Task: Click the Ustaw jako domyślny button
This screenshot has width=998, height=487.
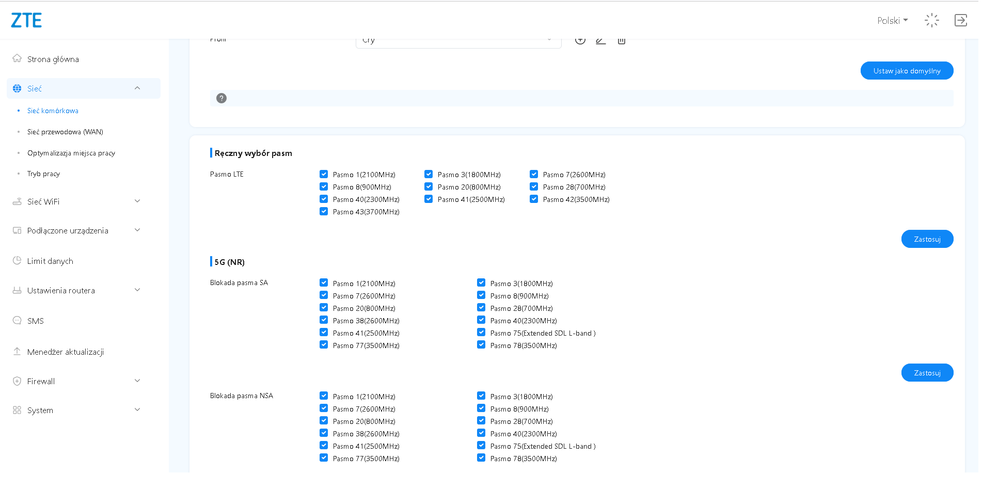Action: (906, 71)
